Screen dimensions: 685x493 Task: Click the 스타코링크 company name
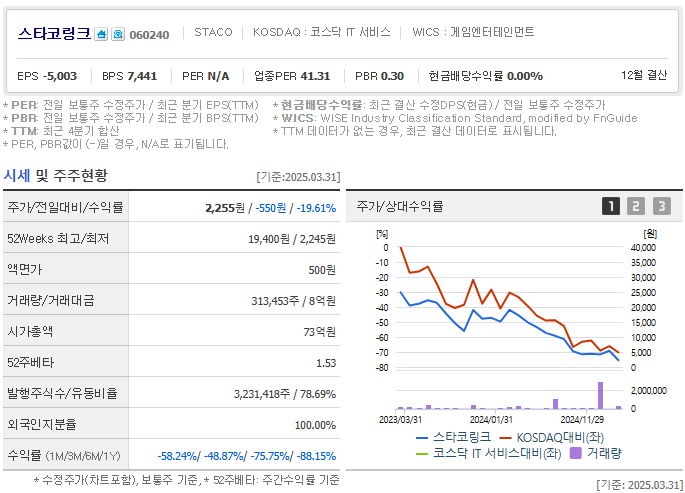coord(54,33)
